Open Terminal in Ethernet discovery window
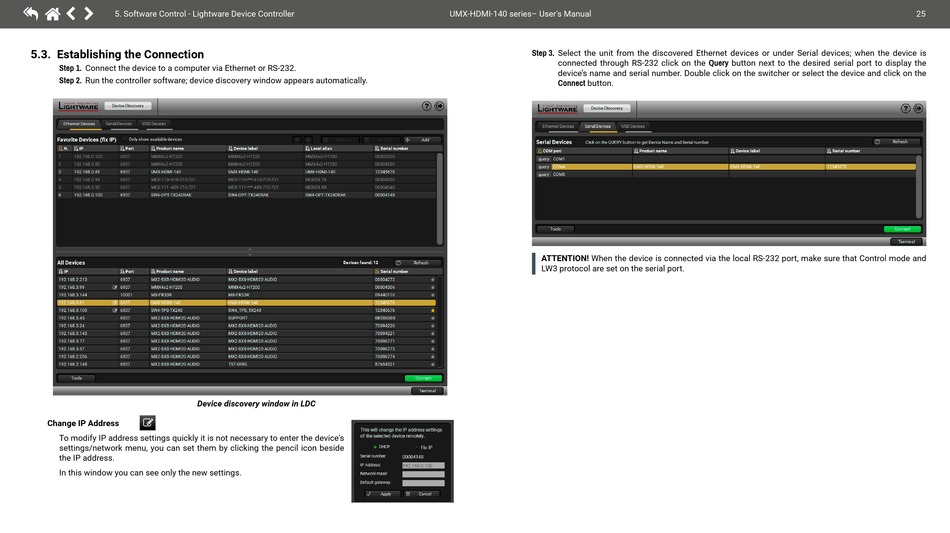Image resolution: width=950 pixels, height=533 pixels. (427, 391)
